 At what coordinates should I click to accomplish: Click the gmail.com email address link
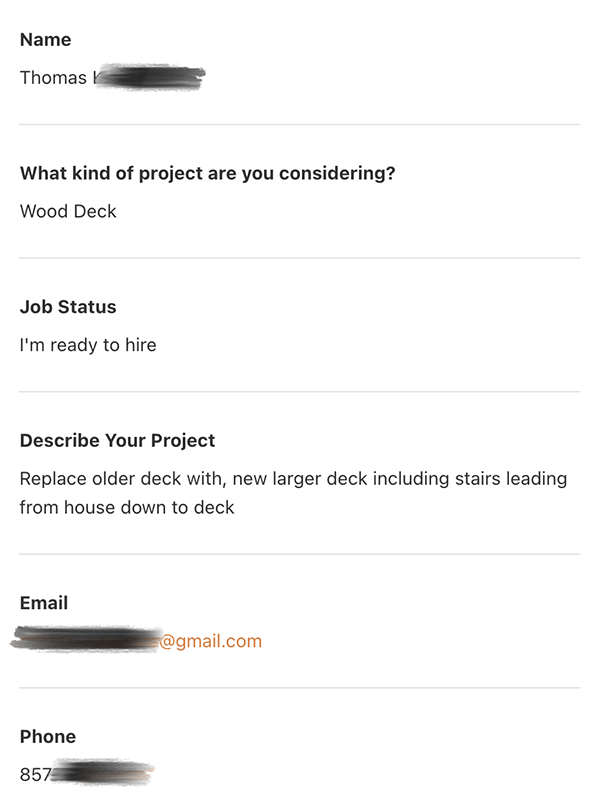pyautogui.click(x=210, y=641)
